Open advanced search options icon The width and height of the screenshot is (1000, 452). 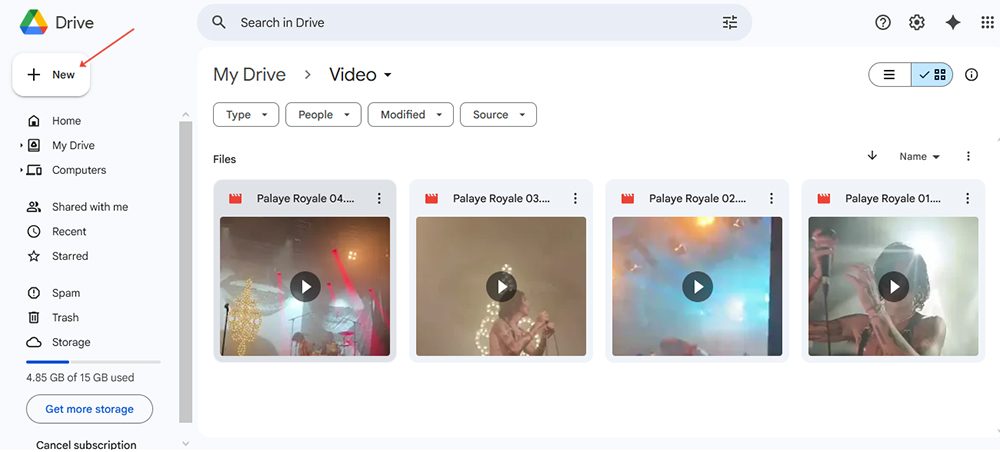(x=730, y=22)
